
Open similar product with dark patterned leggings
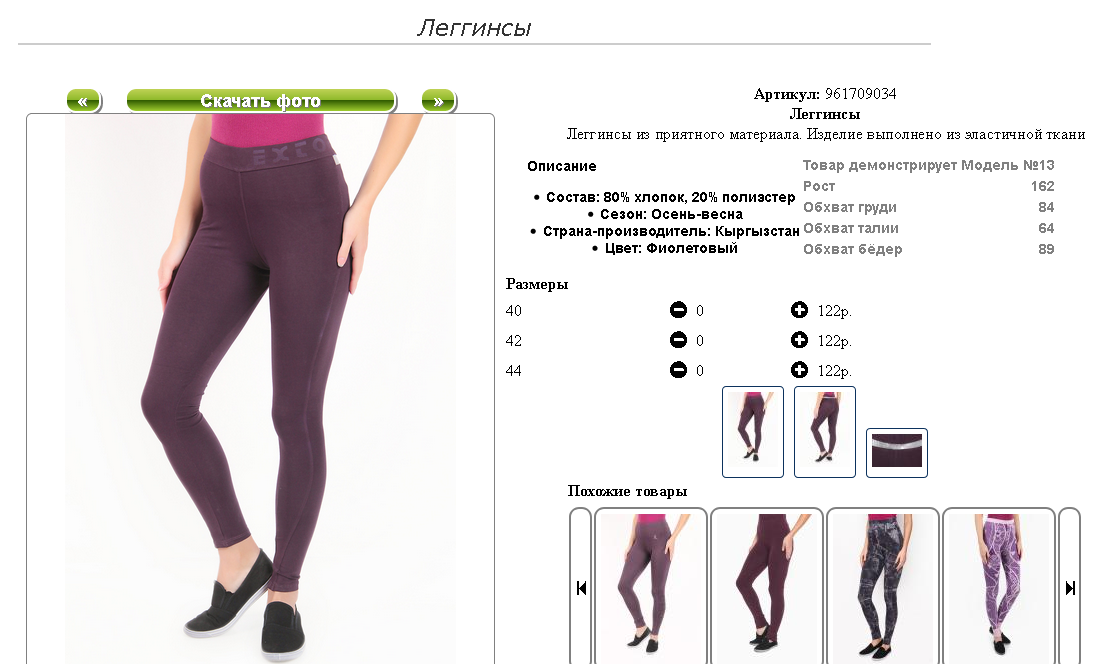[x=883, y=586]
